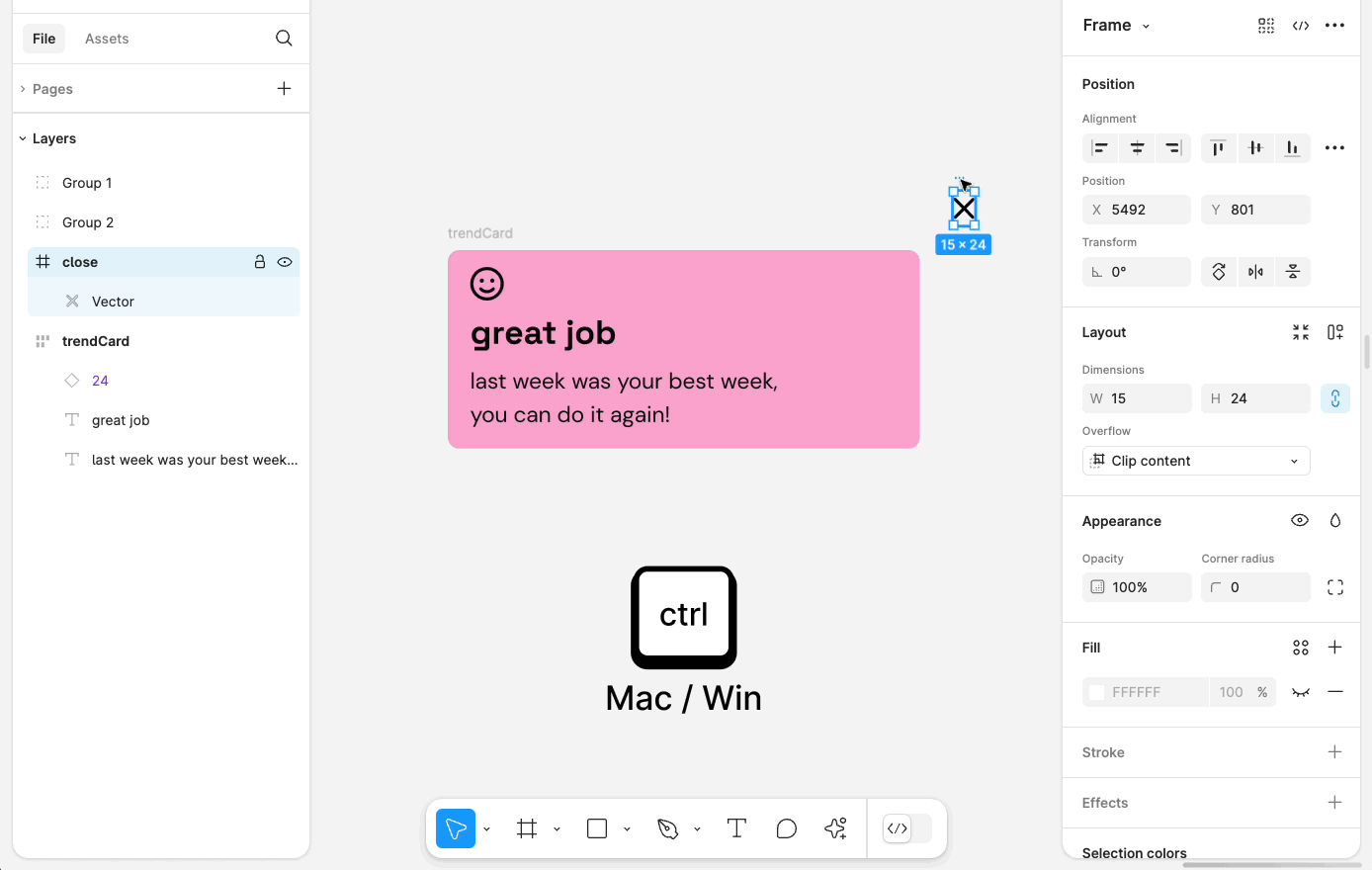Unlock the close layer
Image resolution: width=1372 pixels, height=870 pixels.
[260, 262]
